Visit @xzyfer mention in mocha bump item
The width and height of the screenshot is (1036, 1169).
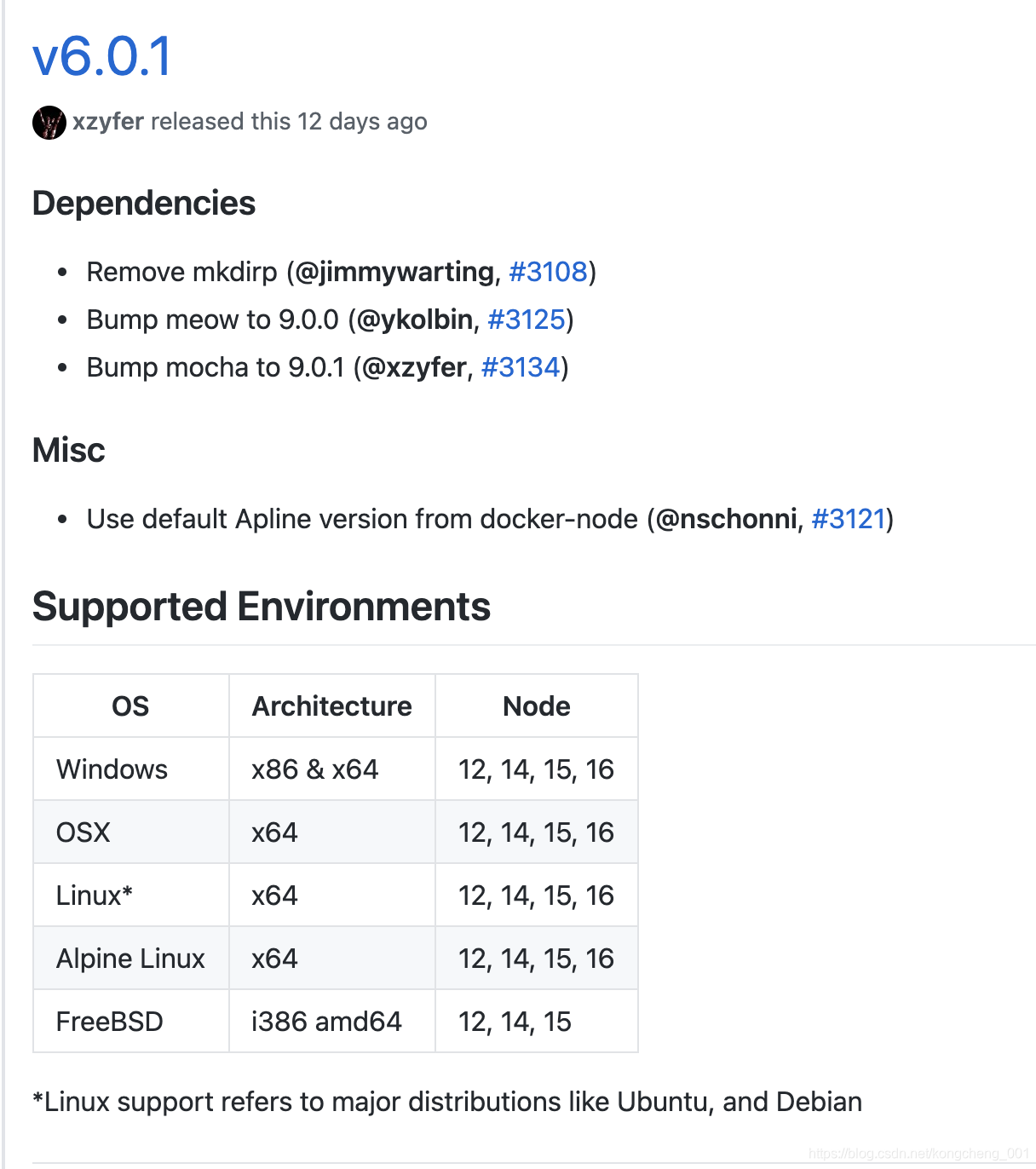pyautogui.click(x=415, y=367)
